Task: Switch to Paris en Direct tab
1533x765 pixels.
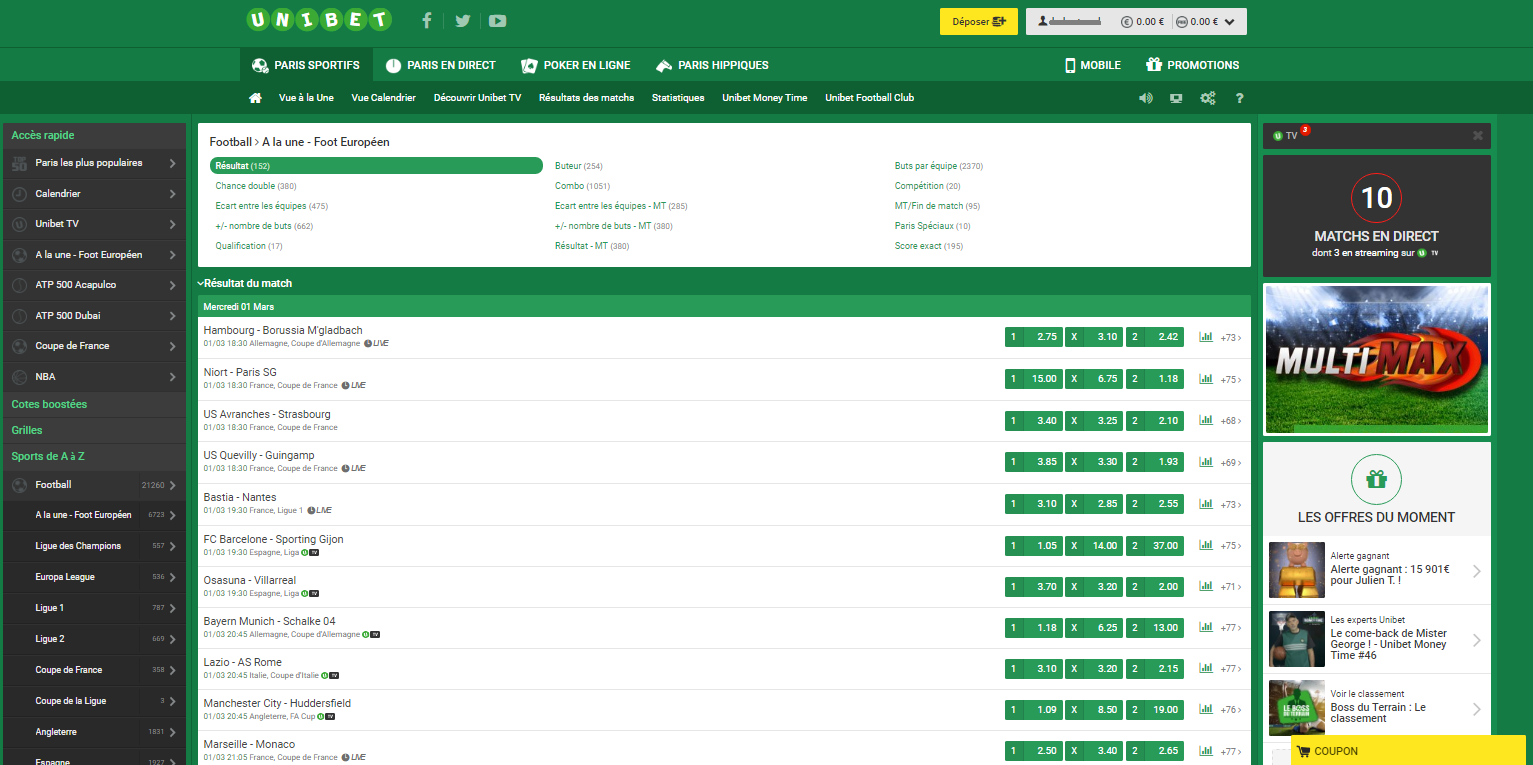Action: [x=441, y=65]
